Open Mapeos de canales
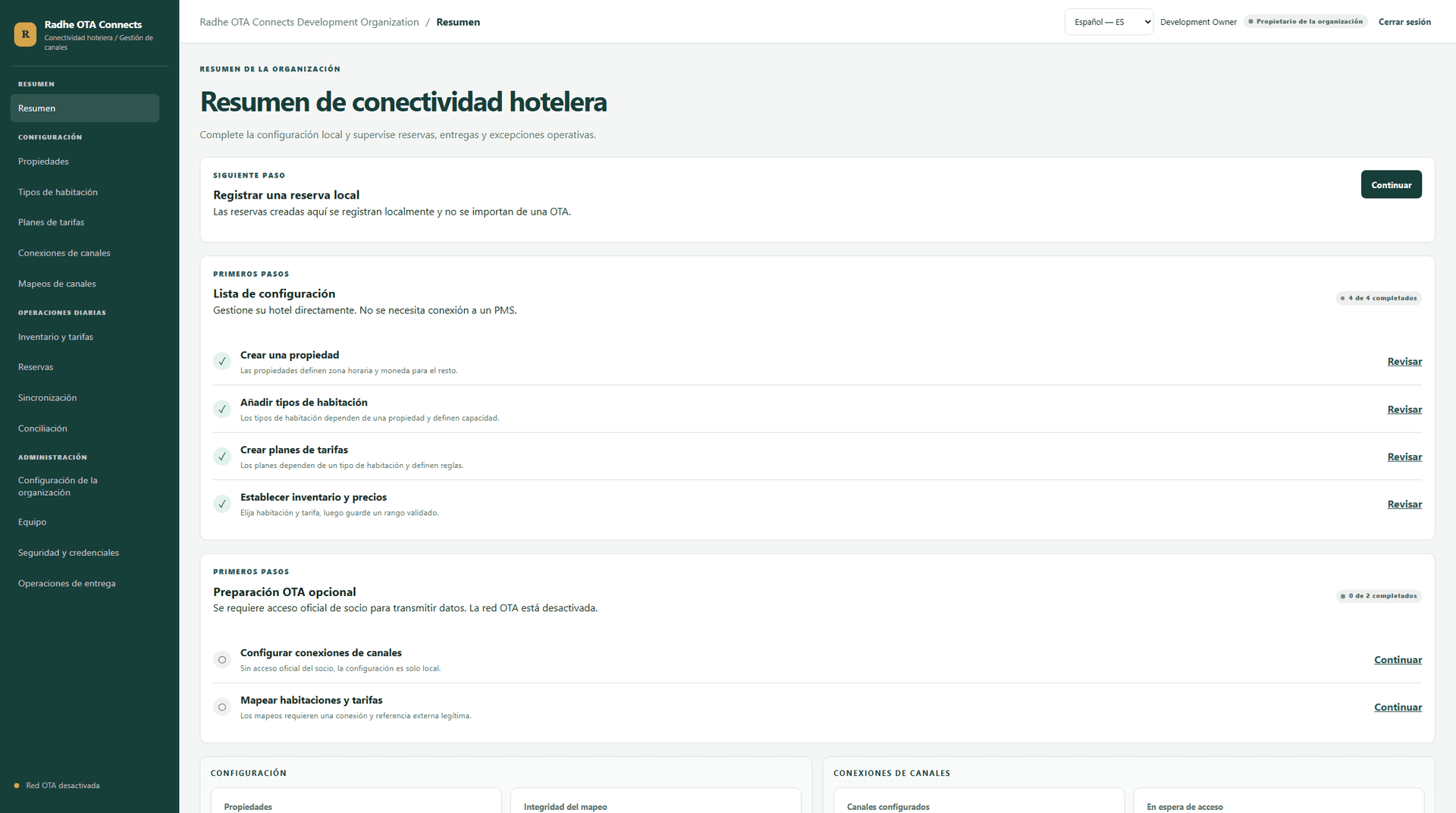1456x813 pixels. point(85,284)
